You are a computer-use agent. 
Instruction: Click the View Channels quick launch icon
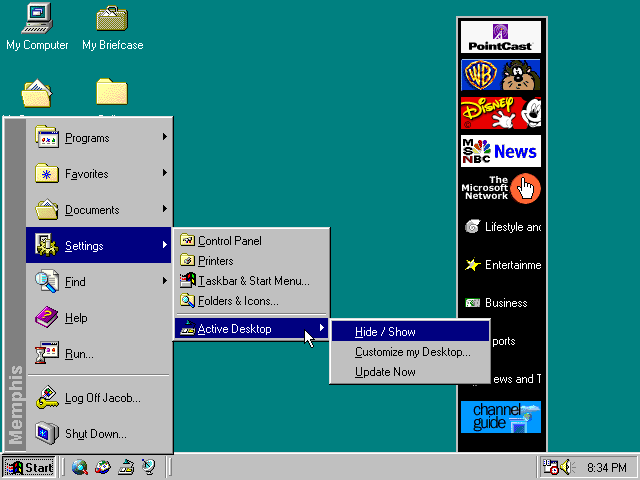(x=149, y=467)
